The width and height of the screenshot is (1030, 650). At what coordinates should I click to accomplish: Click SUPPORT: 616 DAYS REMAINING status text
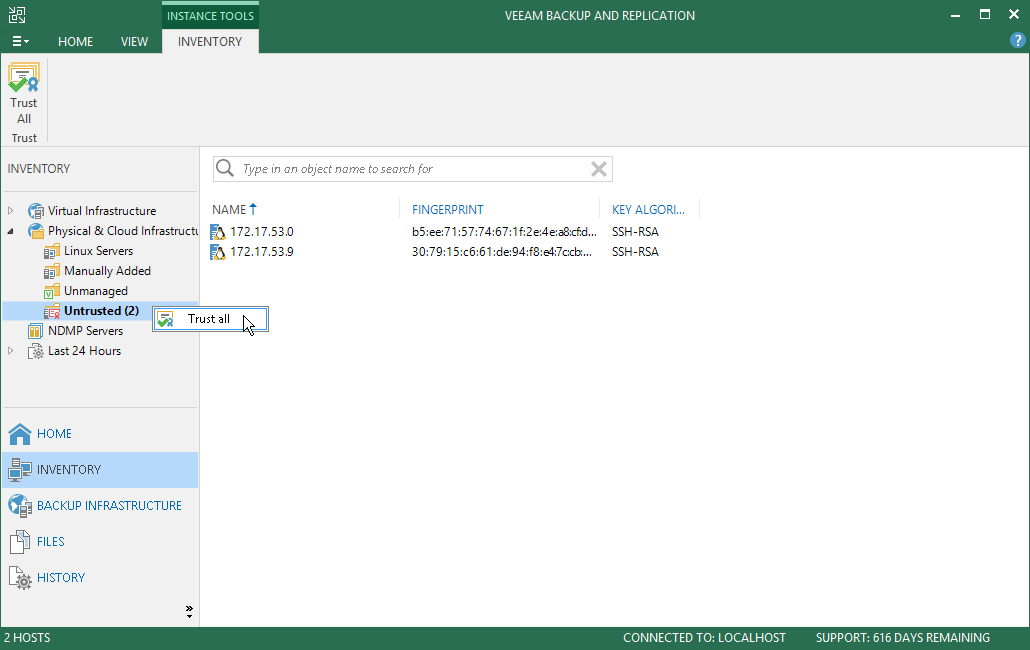coord(903,638)
